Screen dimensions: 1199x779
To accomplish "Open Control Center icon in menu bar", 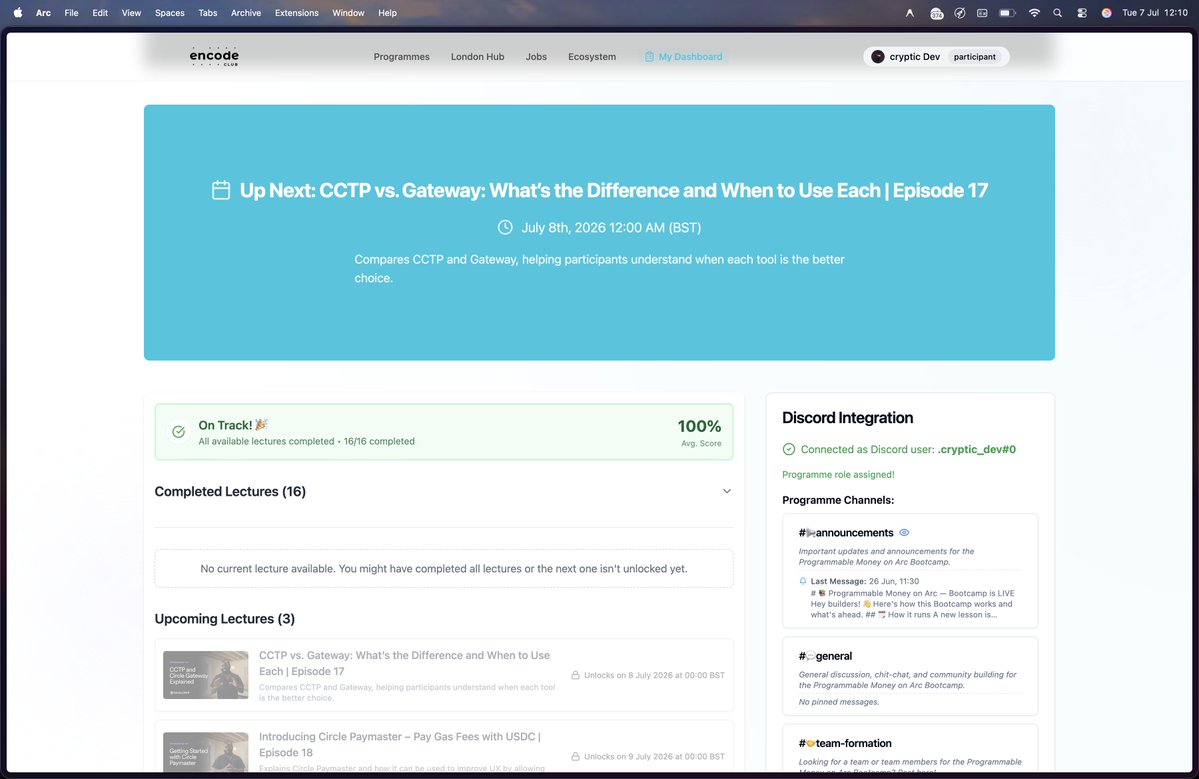I will pyautogui.click(x=1082, y=13).
